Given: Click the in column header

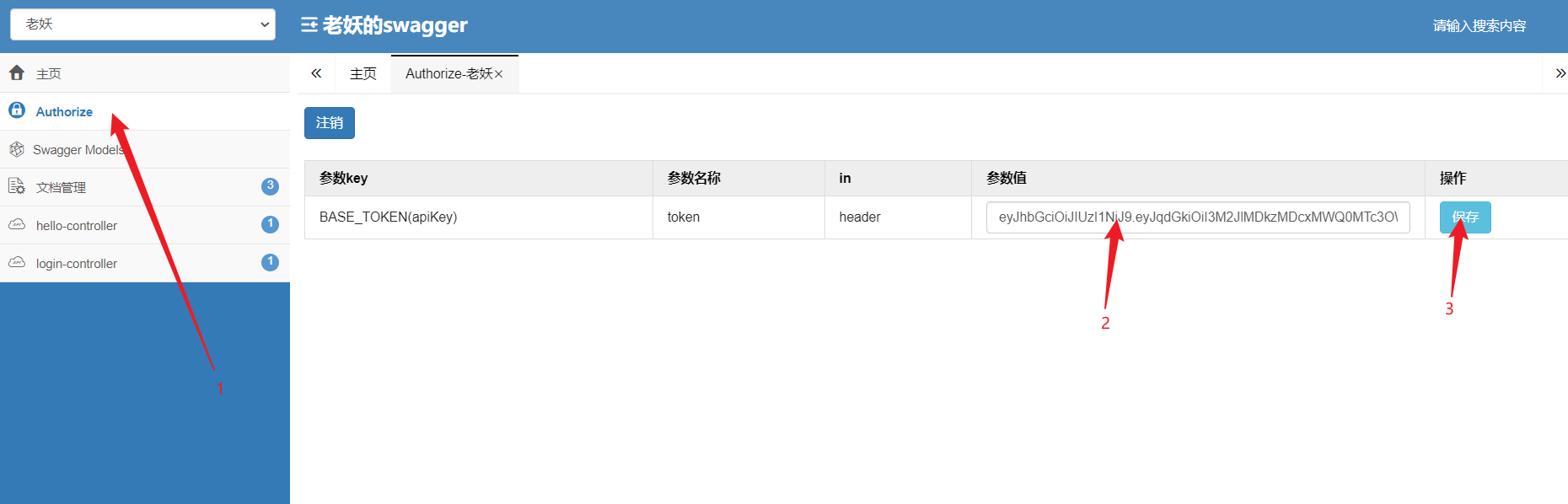Looking at the screenshot, I should coord(898,178).
